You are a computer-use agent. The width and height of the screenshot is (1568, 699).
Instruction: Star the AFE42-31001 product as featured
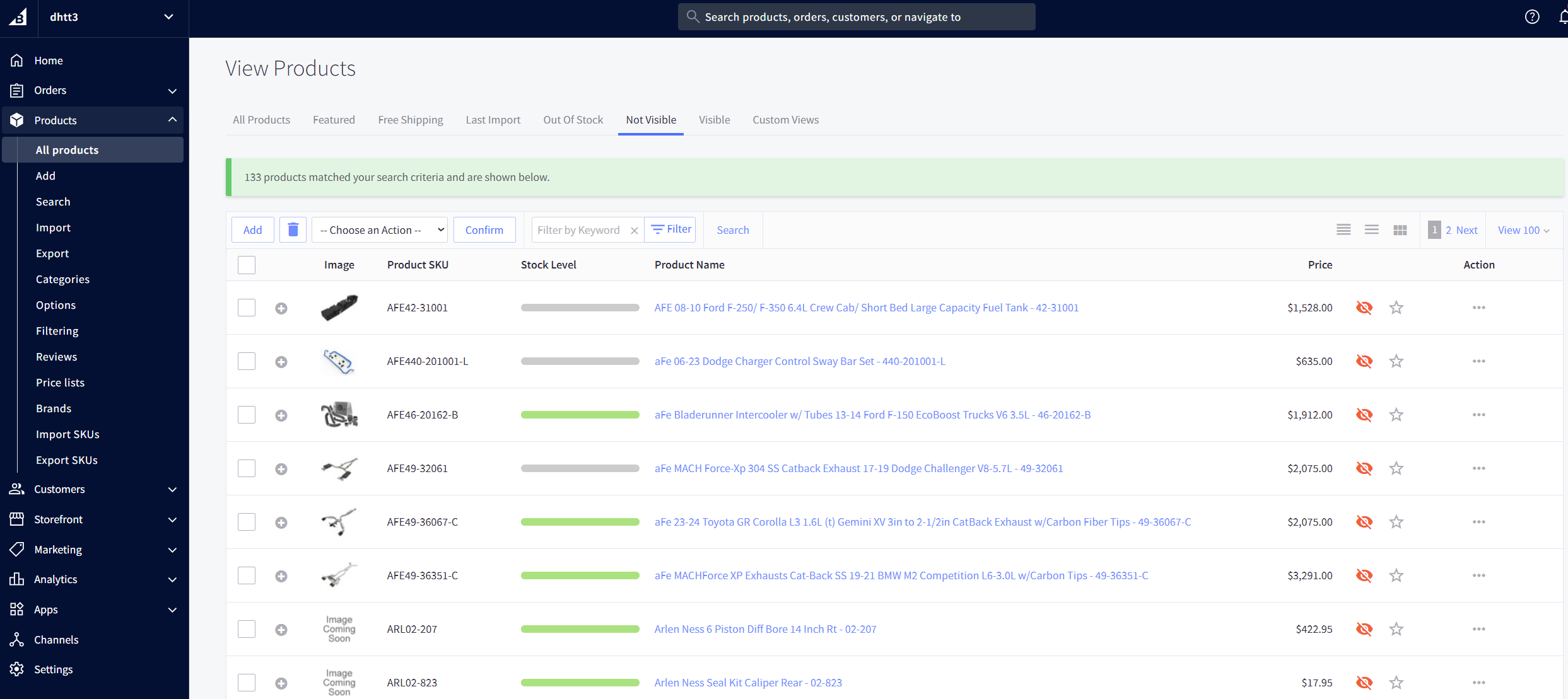tap(1396, 308)
